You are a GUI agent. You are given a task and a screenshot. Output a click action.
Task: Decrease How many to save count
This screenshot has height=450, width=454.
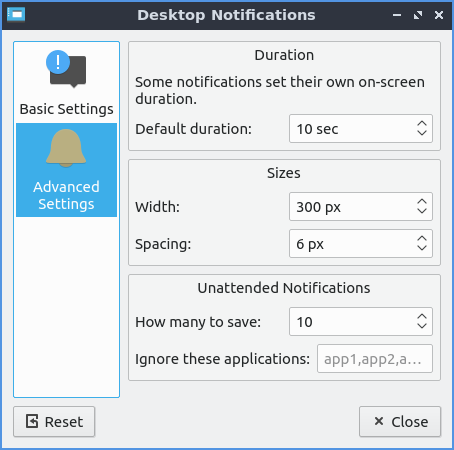pyautogui.click(x=422, y=326)
